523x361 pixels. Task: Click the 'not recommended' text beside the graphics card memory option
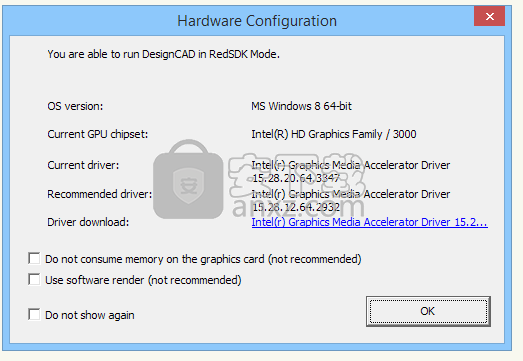click(x=315, y=259)
